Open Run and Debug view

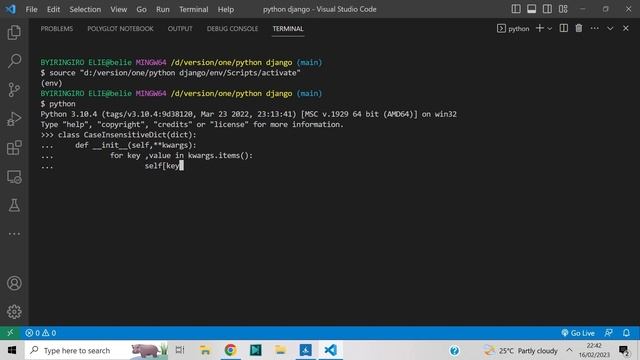[14, 119]
